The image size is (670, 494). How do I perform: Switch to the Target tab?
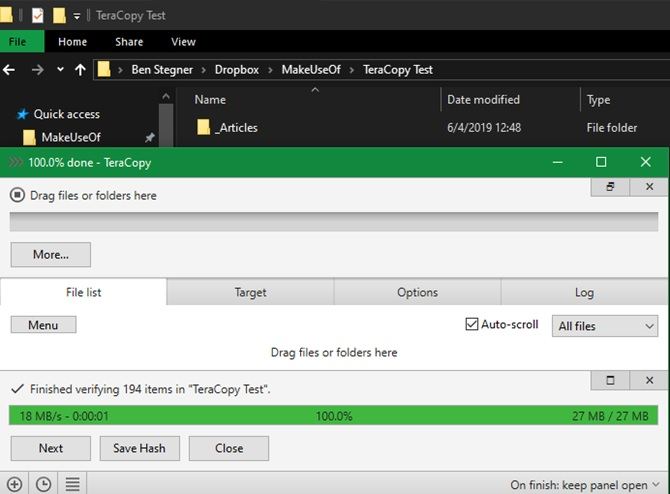pyautogui.click(x=250, y=292)
